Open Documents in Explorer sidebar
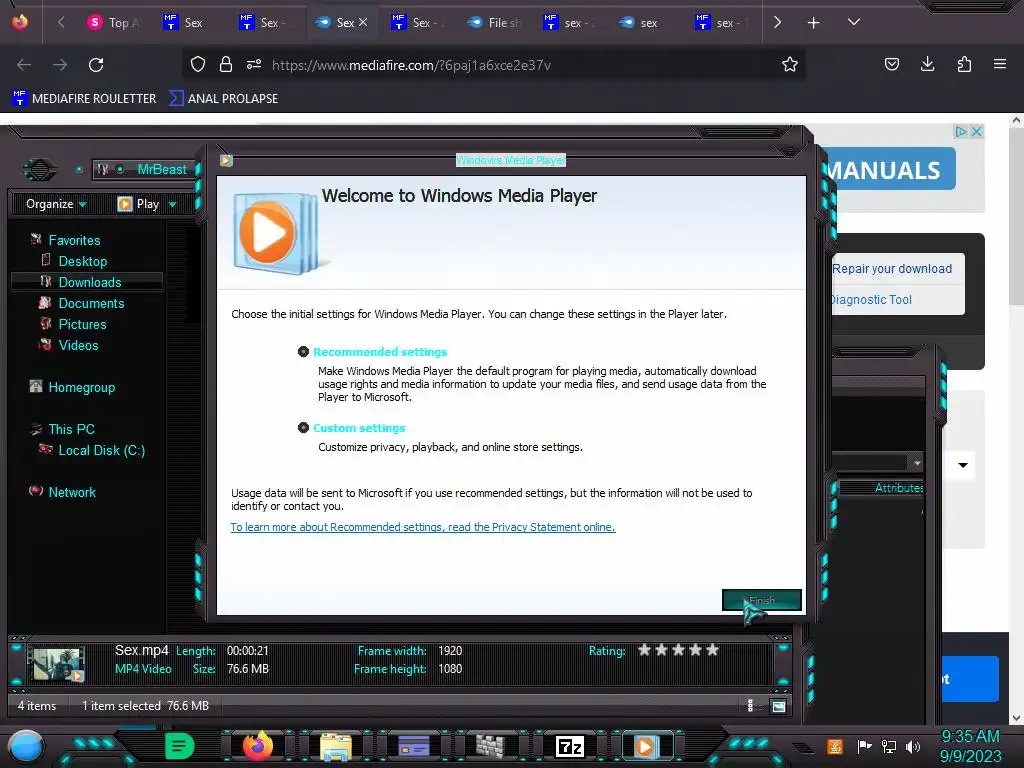 pyautogui.click(x=91, y=303)
